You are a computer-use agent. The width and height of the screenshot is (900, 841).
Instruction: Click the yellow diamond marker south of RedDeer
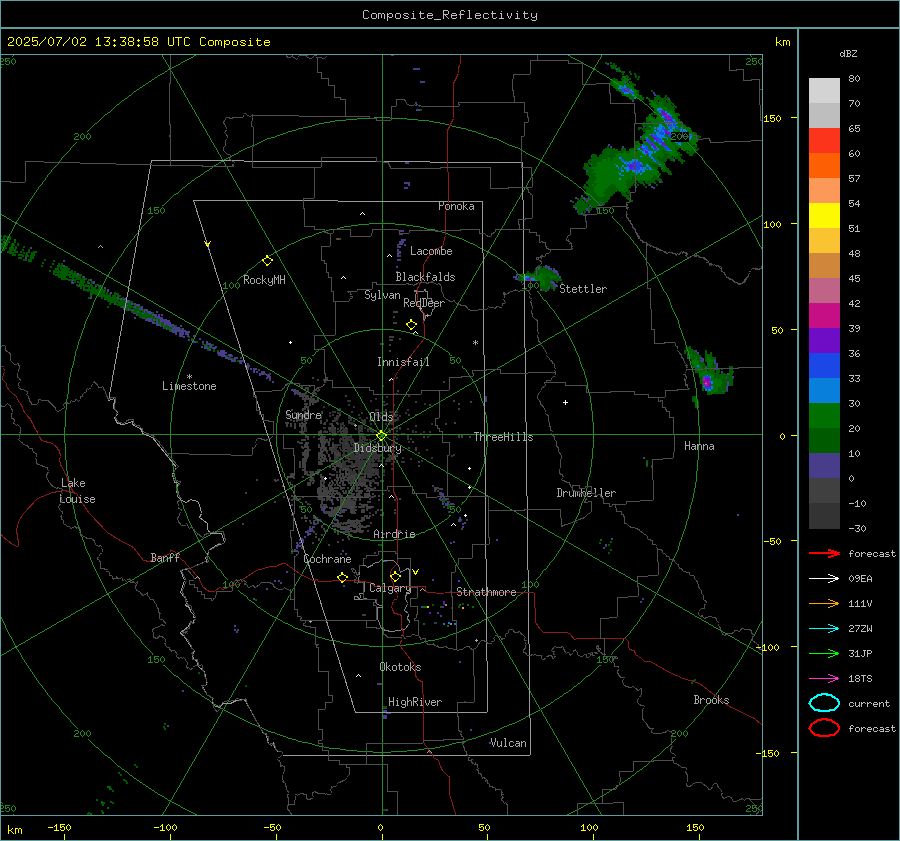(412, 325)
